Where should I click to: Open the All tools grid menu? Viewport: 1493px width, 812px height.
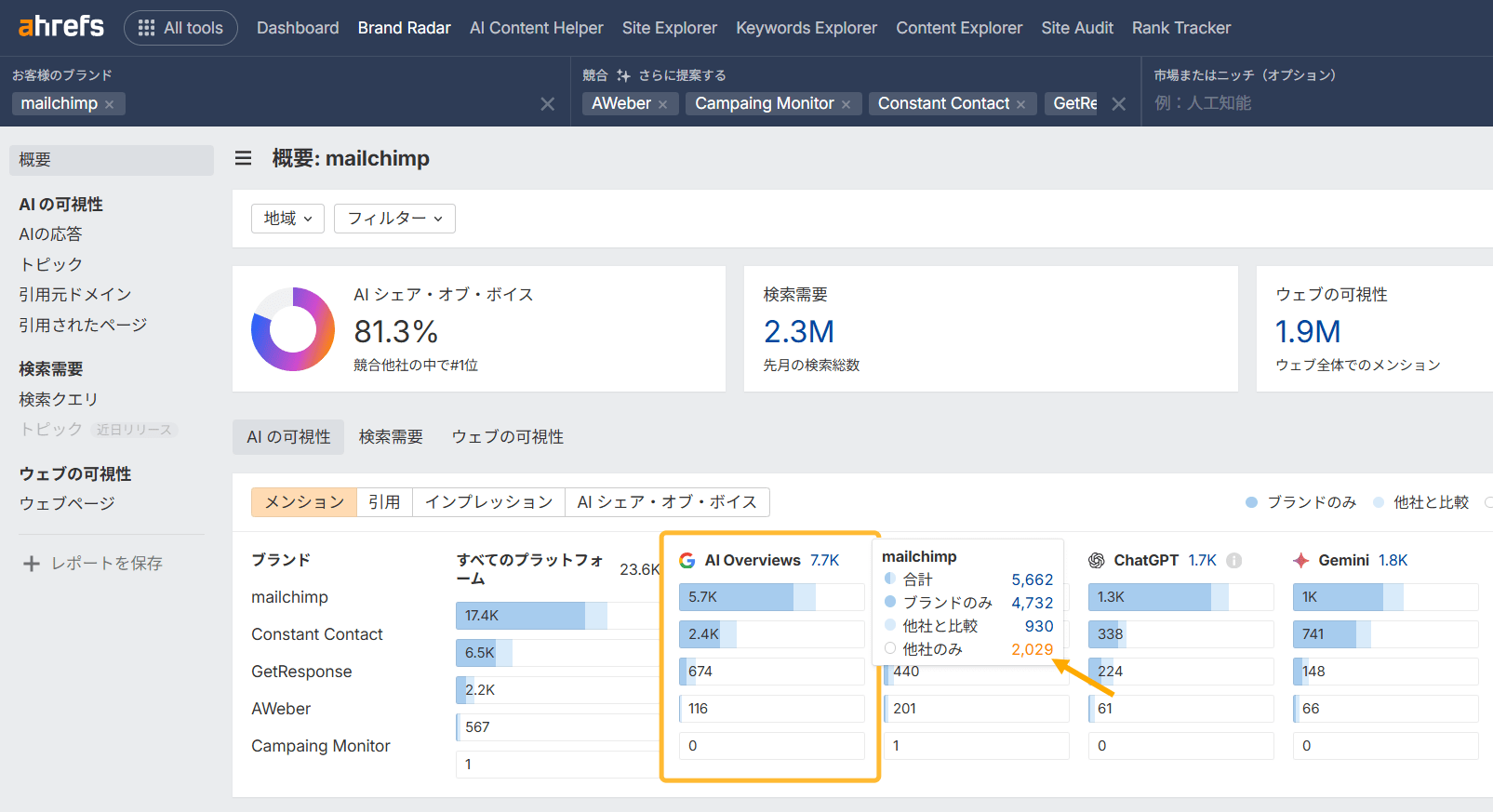180,28
